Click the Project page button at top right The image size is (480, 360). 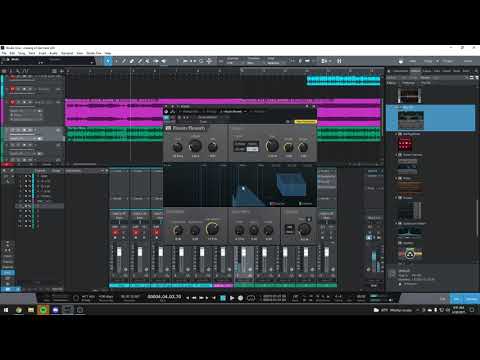point(448,61)
